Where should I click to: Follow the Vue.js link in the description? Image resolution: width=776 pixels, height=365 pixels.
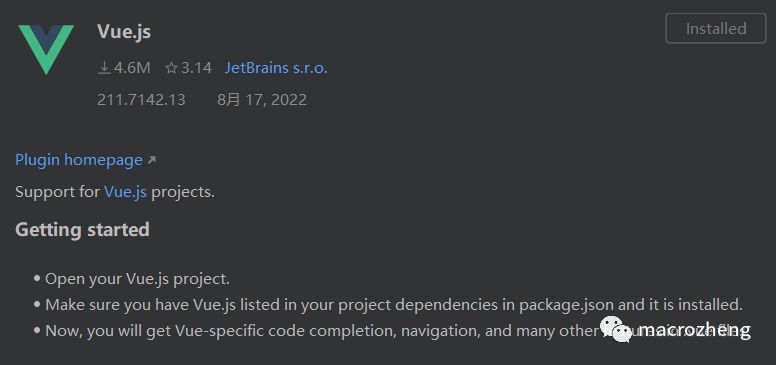[x=125, y=192]
